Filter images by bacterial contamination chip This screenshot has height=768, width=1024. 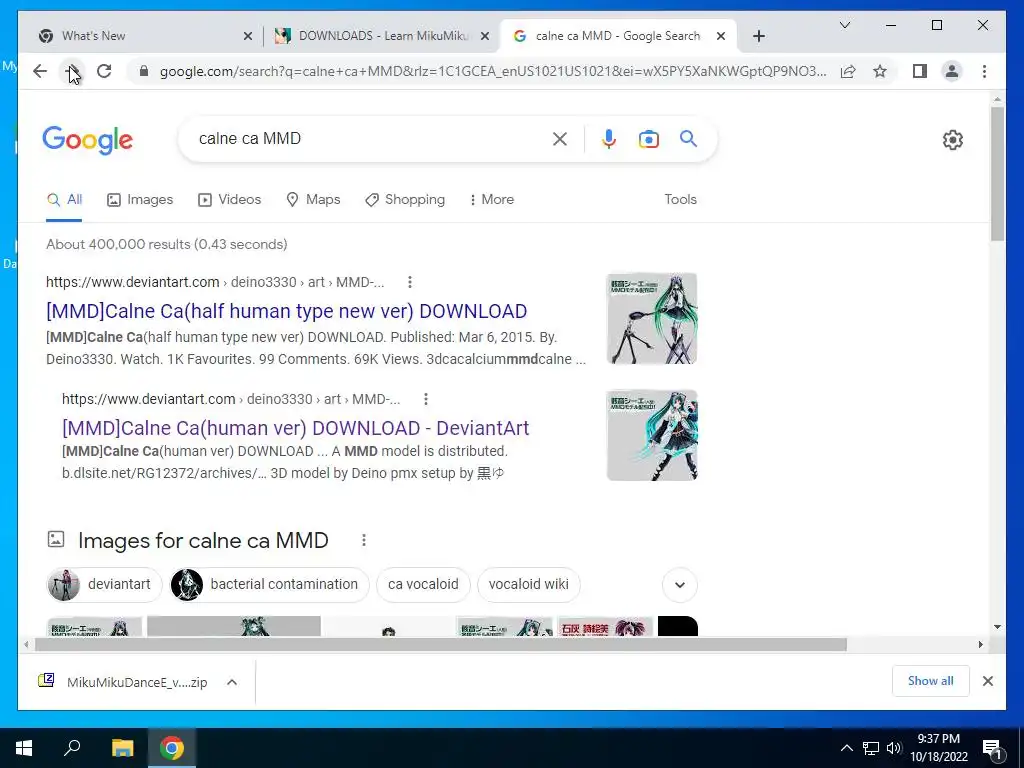(x=269, y=584)
